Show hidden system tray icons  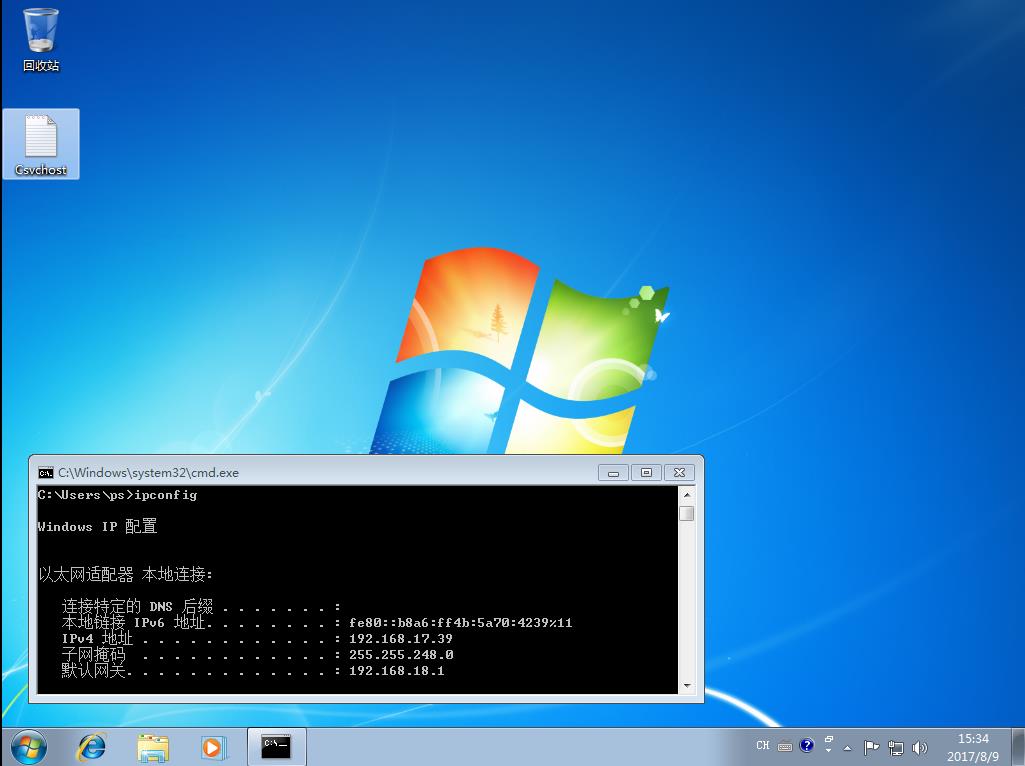[850, 747]
